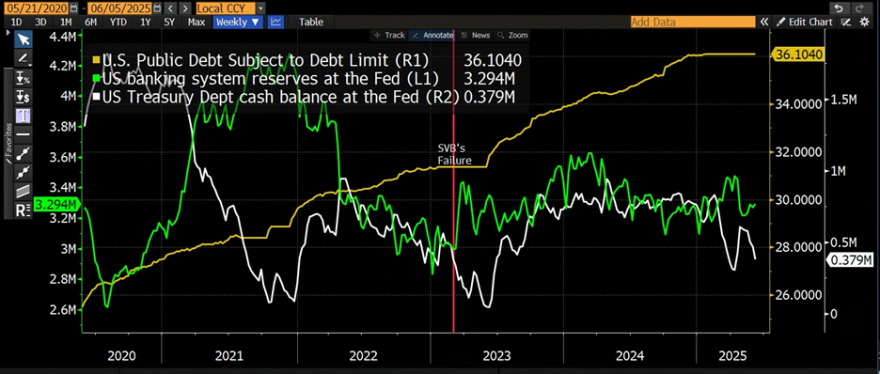Click the start date field 05/21/2020
The height and width of the screenshot is (374, 880).
click(35, 8)
